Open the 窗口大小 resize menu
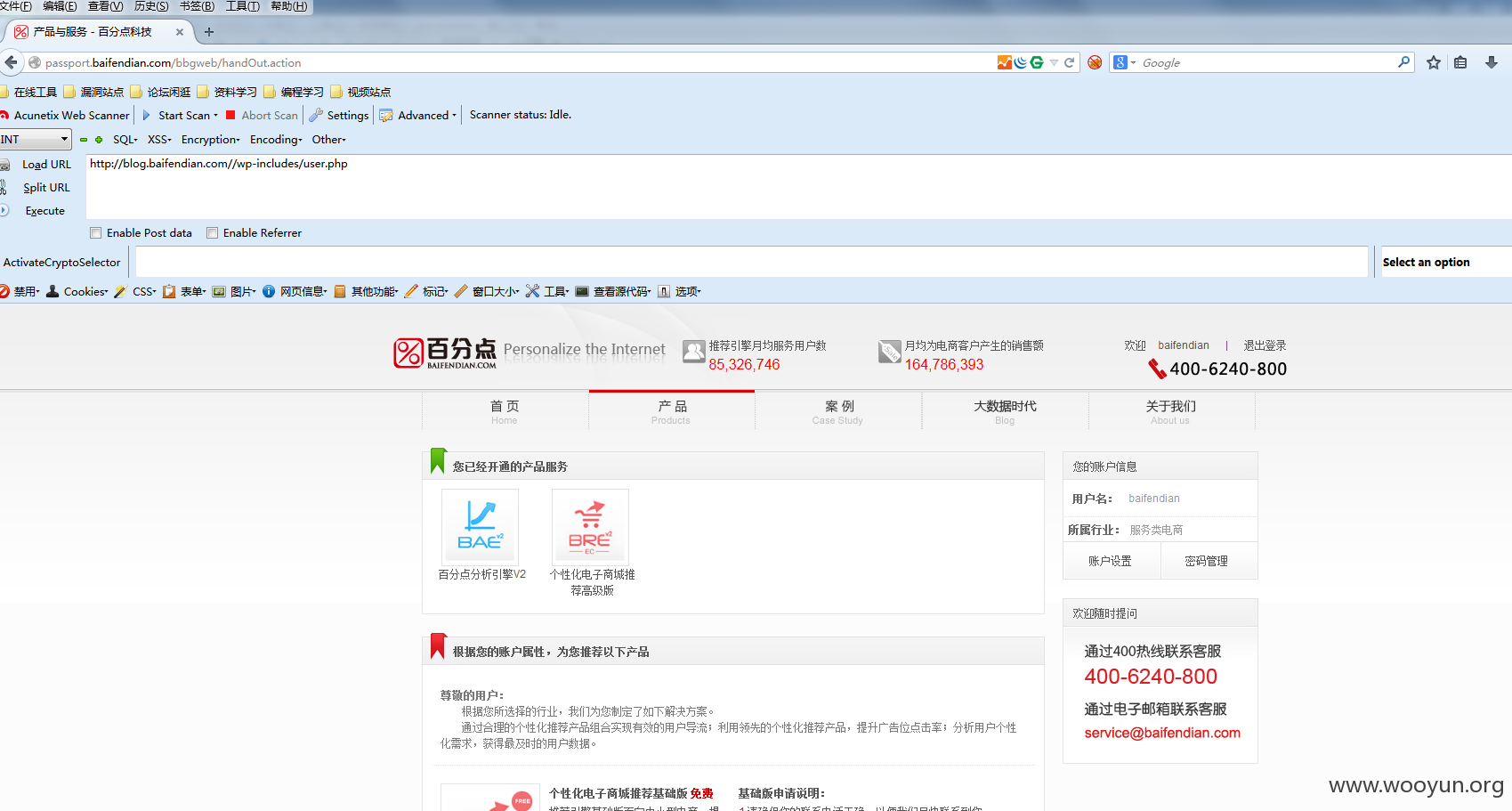1512x811 pixels. pos(487,291)
